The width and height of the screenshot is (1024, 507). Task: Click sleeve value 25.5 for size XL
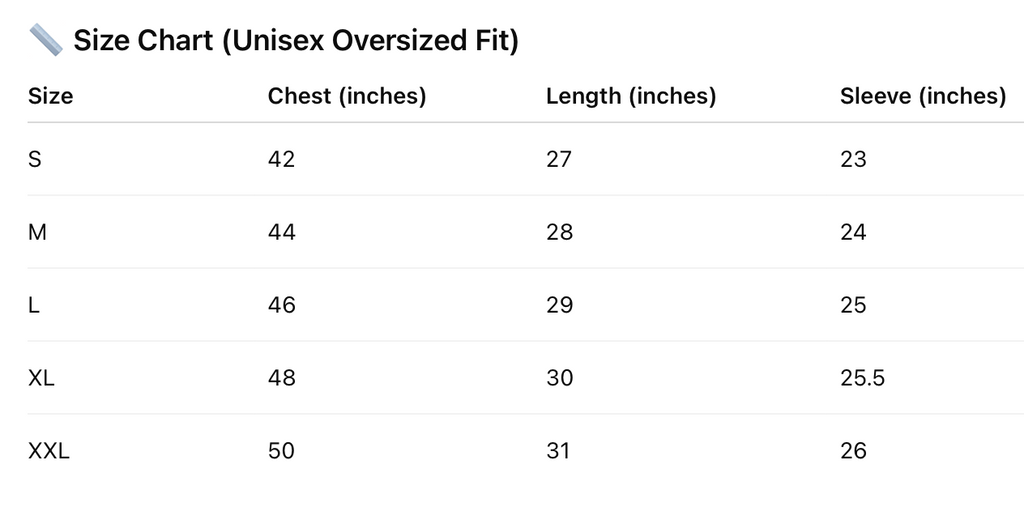coord(863,378)
